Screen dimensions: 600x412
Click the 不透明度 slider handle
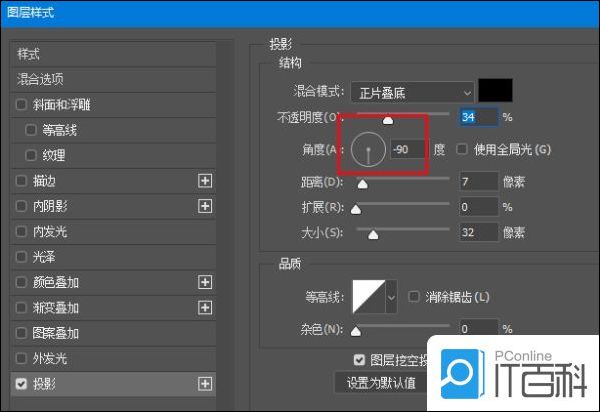tap(388, 121)
